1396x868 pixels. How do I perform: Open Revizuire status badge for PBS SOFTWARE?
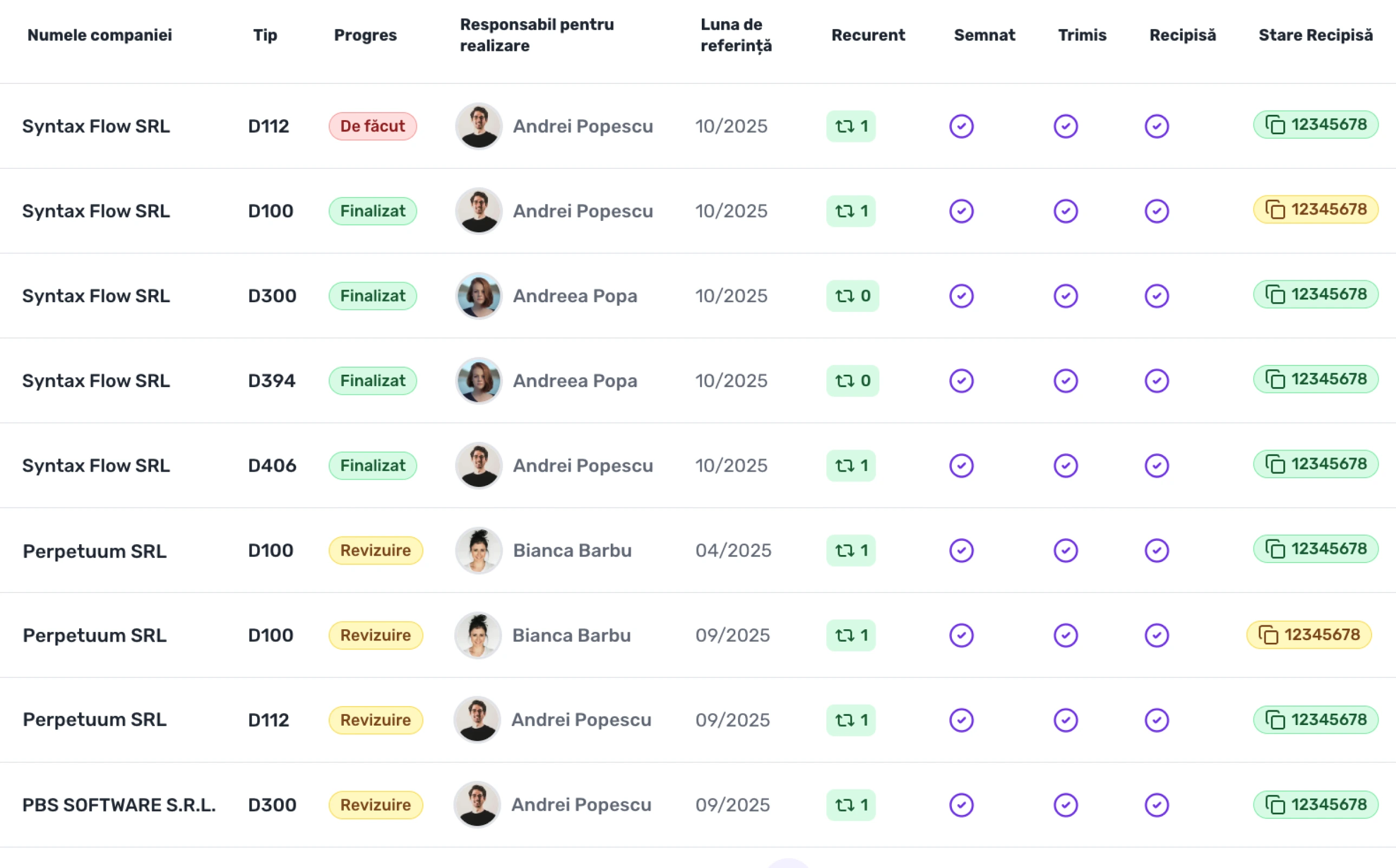pyautogui.click(x=375, y=805)
